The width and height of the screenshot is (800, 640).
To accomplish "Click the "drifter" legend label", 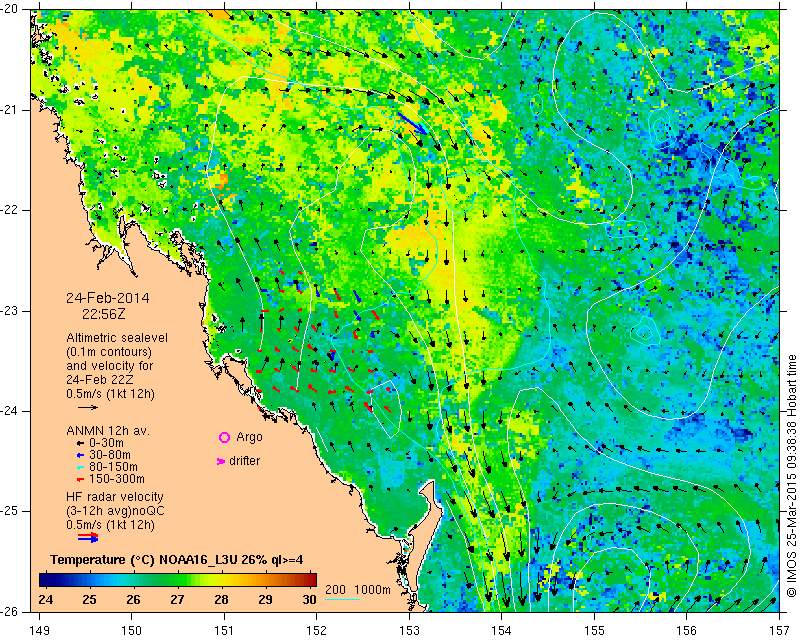I will (244, 461).
